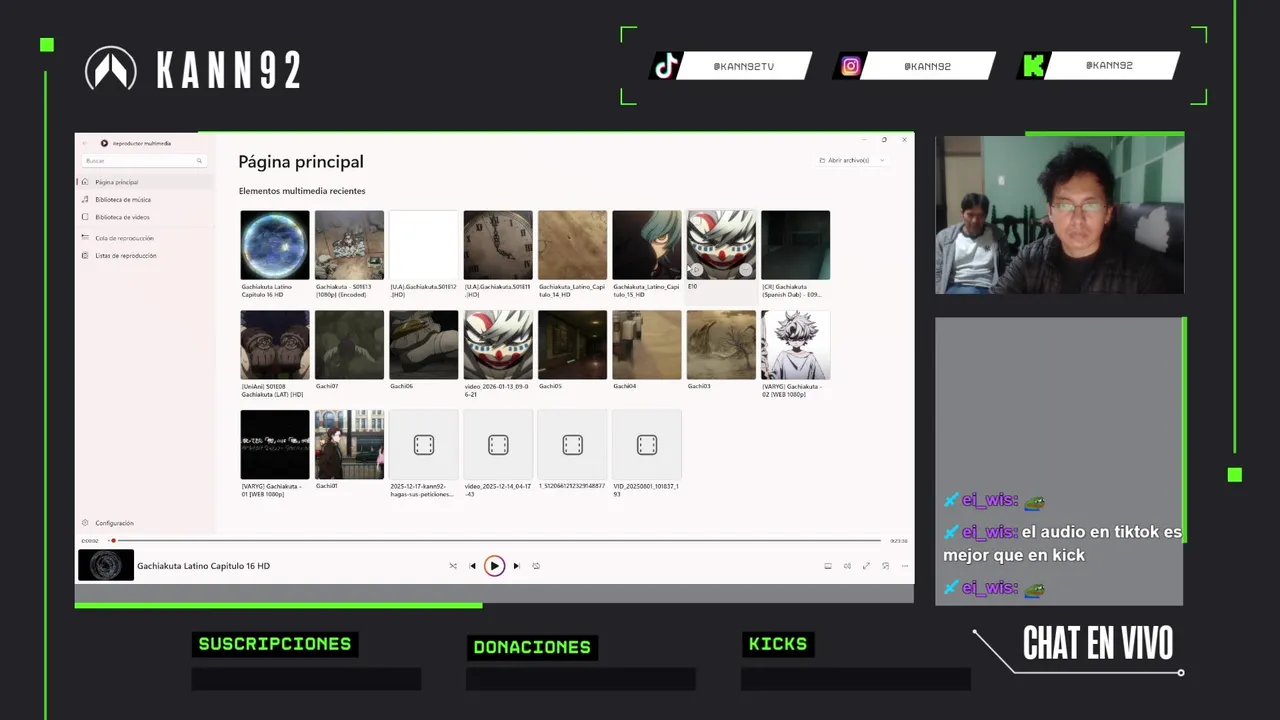Click the KICKS overlay label

(778, 644)
